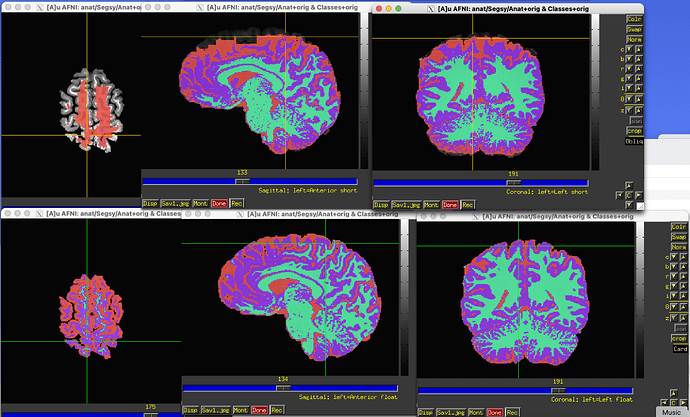
Task: Click 'r' down arrow in upper coronal window
Action: (629, 69)
